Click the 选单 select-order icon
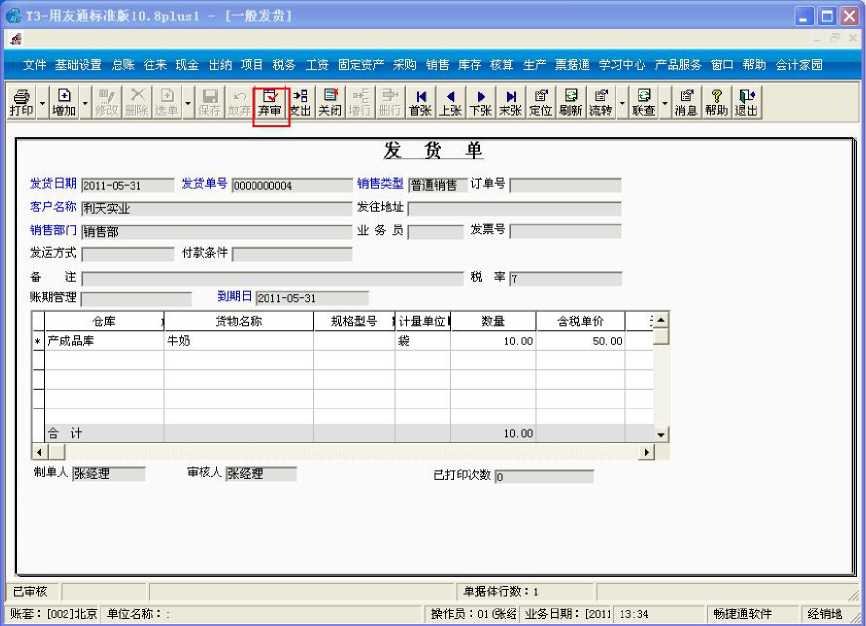Viewport: 866px width, 626px height. pyautogui.click(x=166, y=103)
